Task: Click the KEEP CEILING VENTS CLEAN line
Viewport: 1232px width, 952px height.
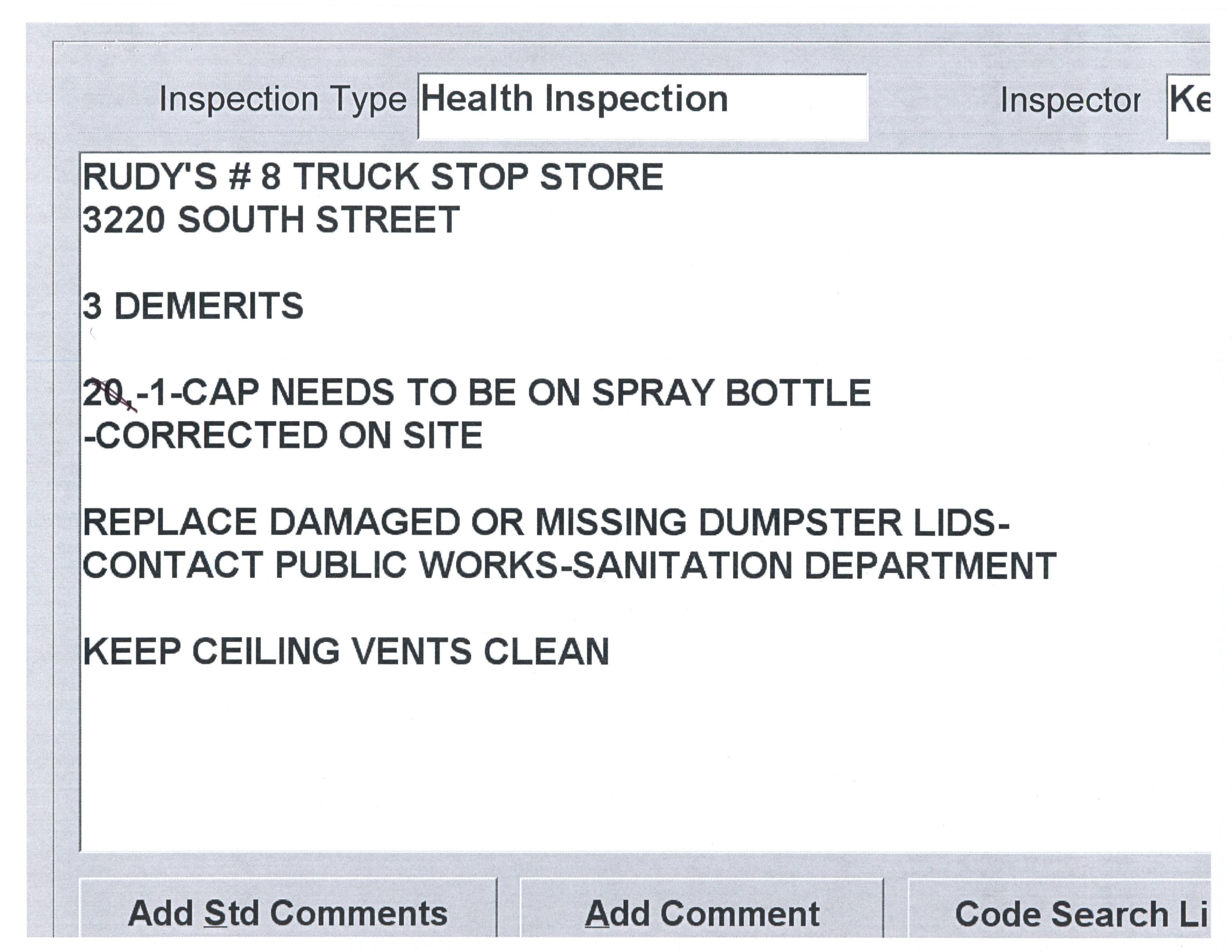Action: click(345, 652)
